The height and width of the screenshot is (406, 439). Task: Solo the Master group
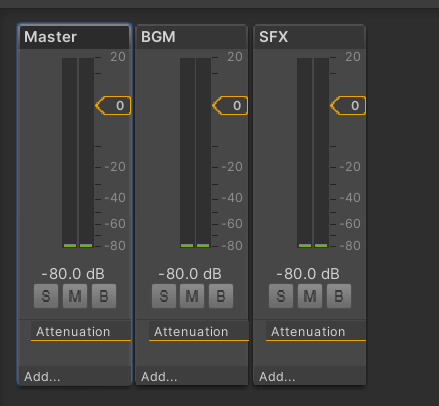(46, 296)
